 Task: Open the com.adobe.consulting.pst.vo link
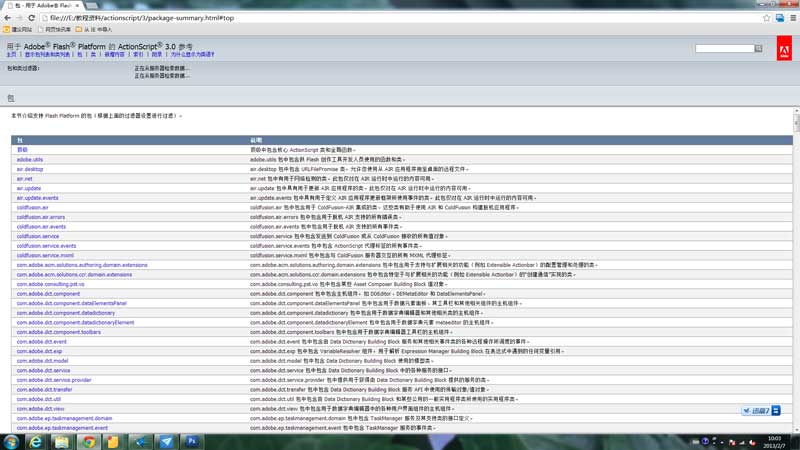pos(51,285)
